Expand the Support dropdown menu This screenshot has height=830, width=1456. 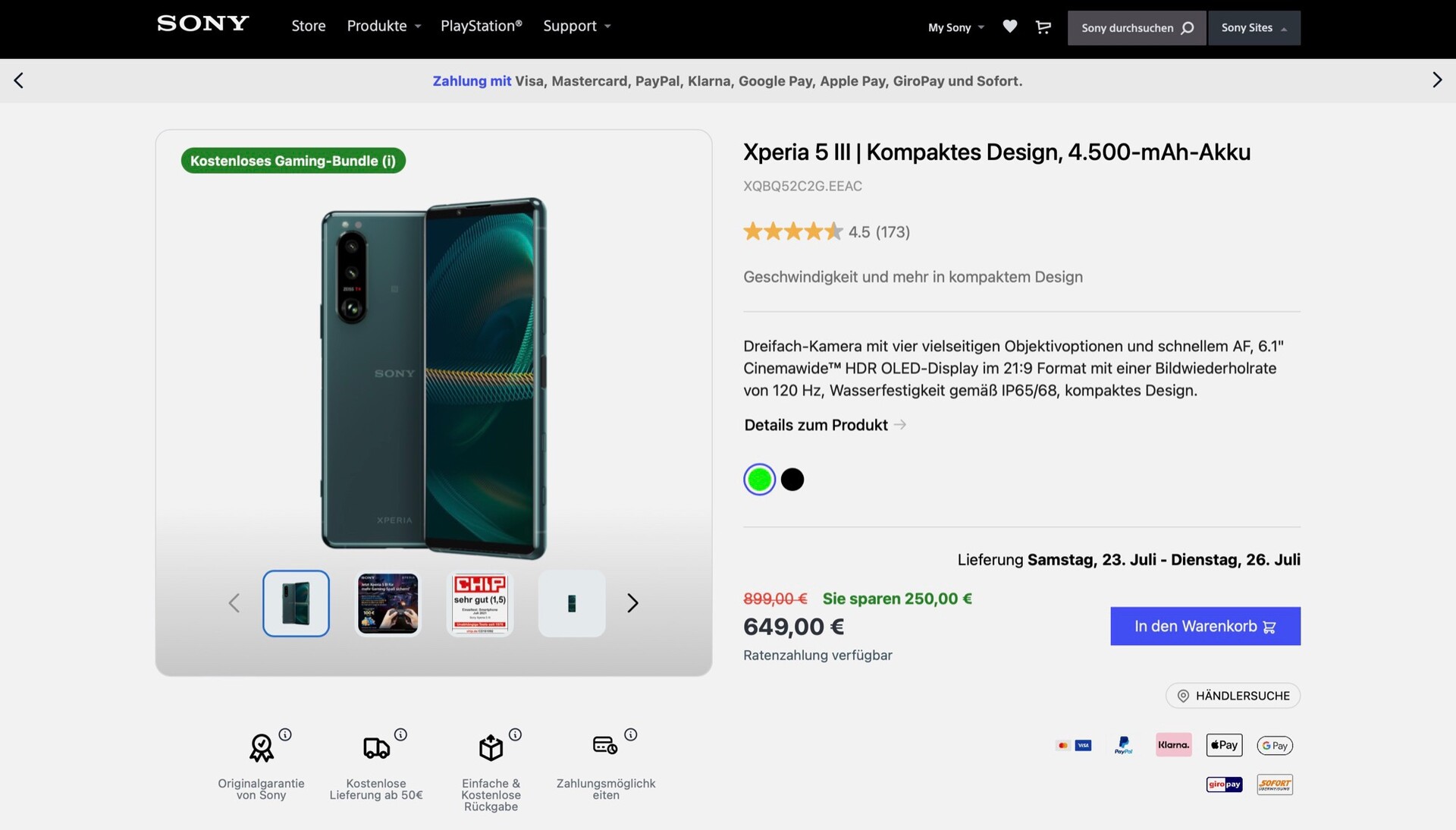point(576,26)
